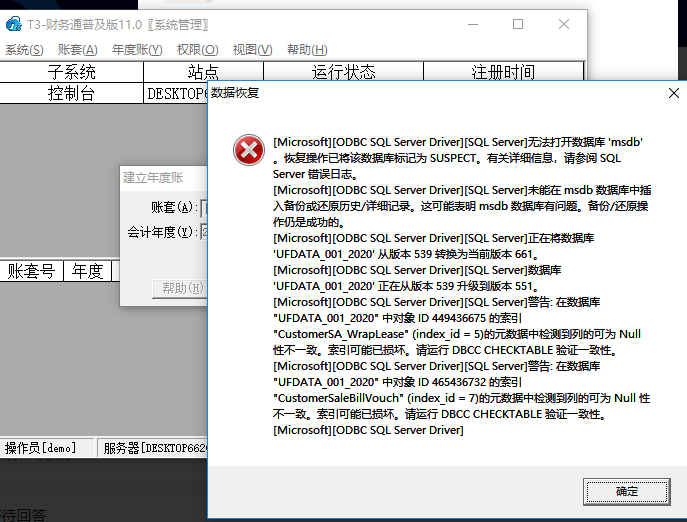
Task: Select the DESKTOP station cell
Action: point(176,93)
